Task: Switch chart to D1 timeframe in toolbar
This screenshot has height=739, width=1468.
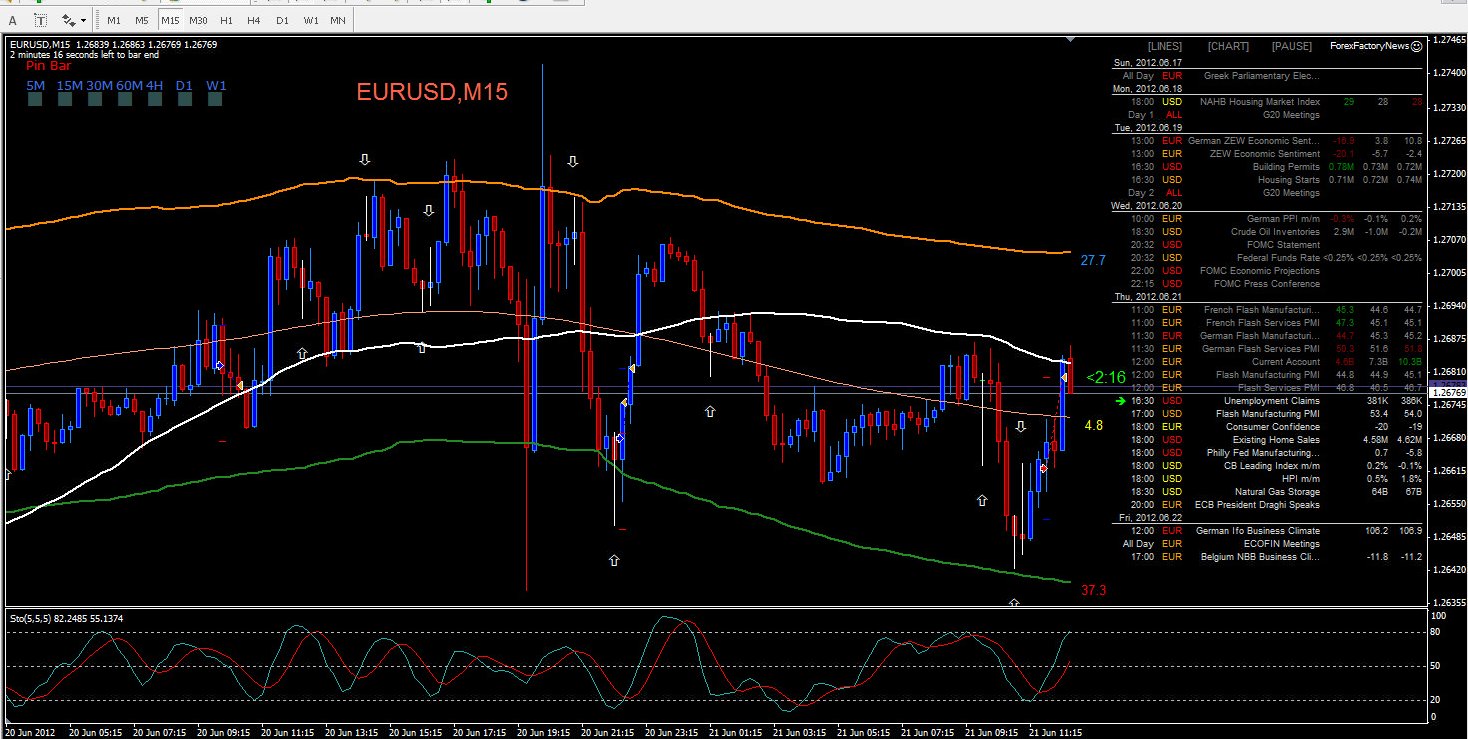Action: pyautogui.click(x=282, y=19)
